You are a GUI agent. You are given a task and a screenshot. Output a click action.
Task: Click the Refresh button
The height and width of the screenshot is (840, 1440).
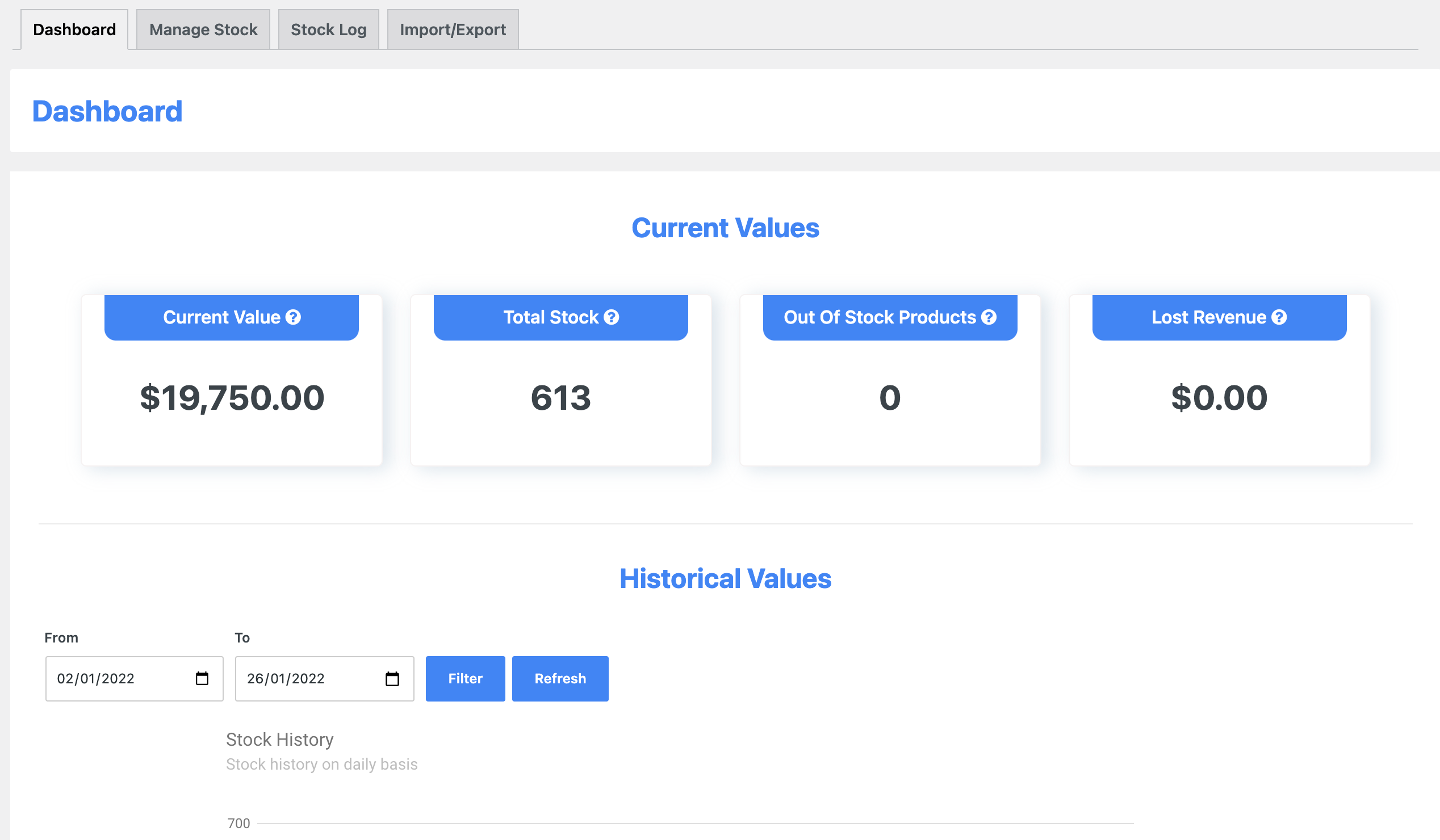[560, 678]
